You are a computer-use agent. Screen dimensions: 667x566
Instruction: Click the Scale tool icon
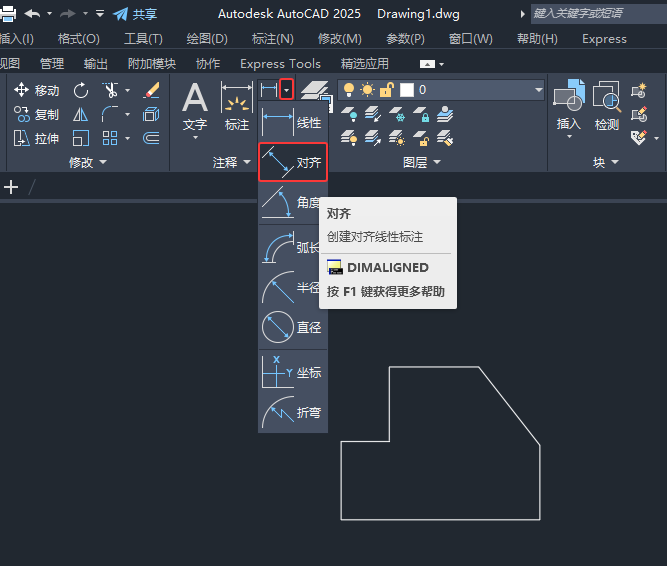pos(80,138)
